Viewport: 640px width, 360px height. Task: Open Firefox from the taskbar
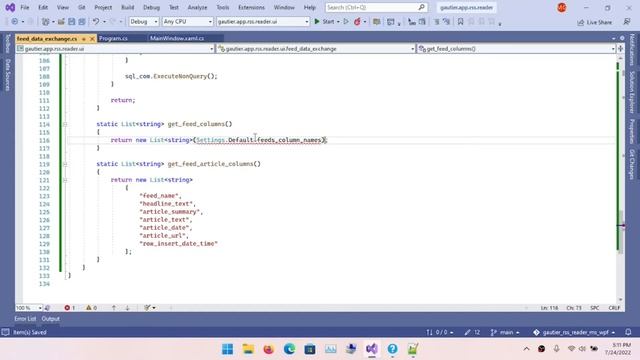click(x=269, y=349)
